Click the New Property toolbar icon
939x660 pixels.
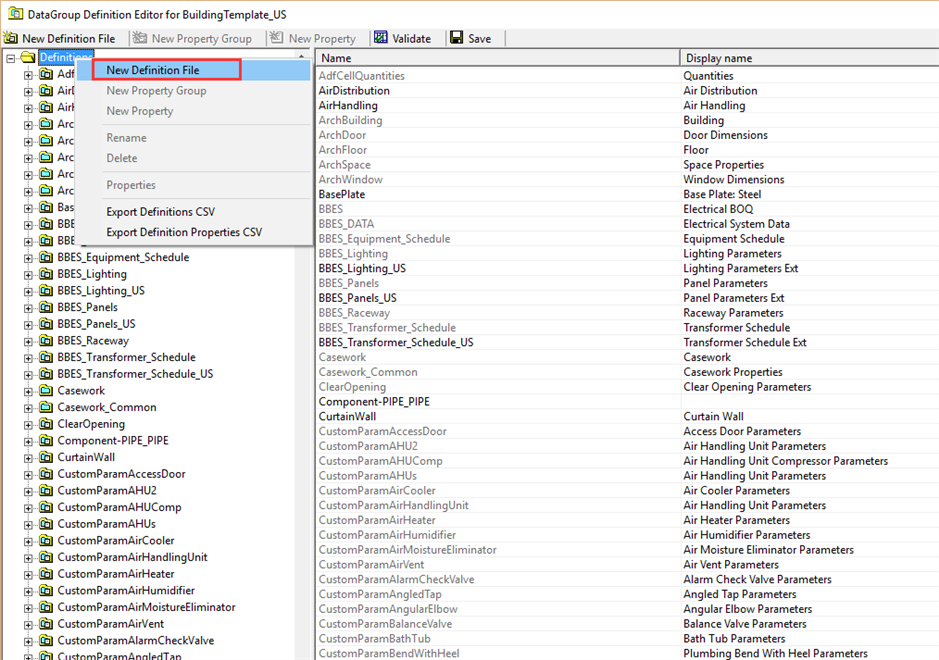tap(276, 38)
